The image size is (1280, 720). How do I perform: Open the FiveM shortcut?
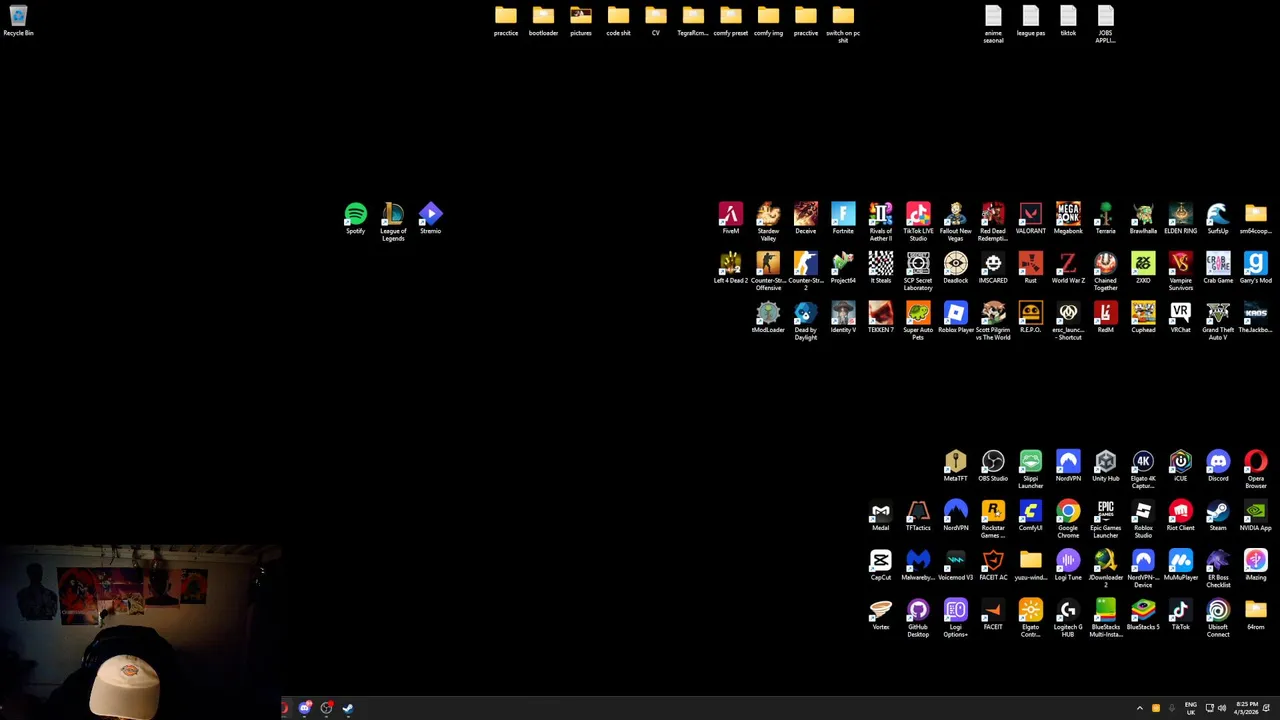(731, 219)
